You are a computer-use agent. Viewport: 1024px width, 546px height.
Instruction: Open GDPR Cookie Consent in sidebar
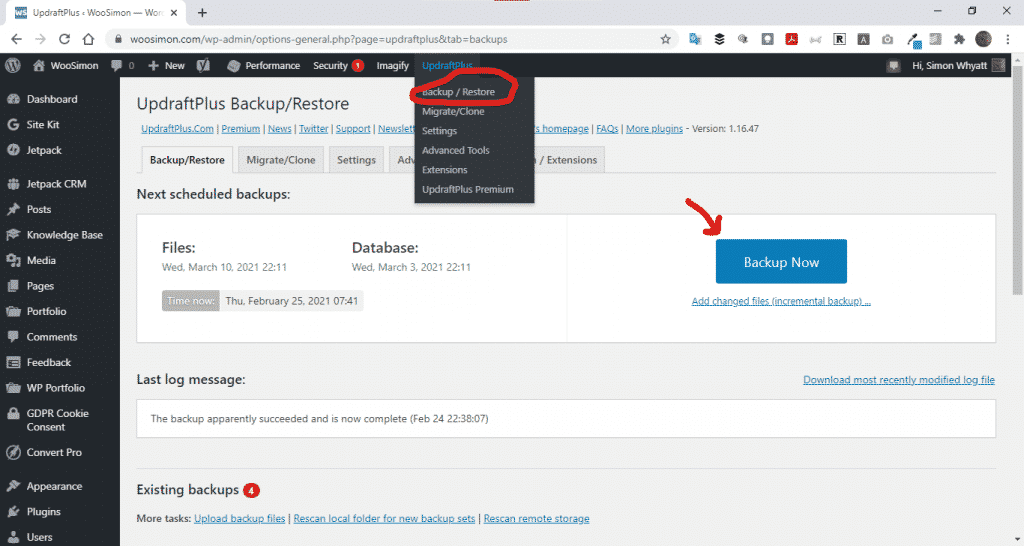click(x=57, y=420)
